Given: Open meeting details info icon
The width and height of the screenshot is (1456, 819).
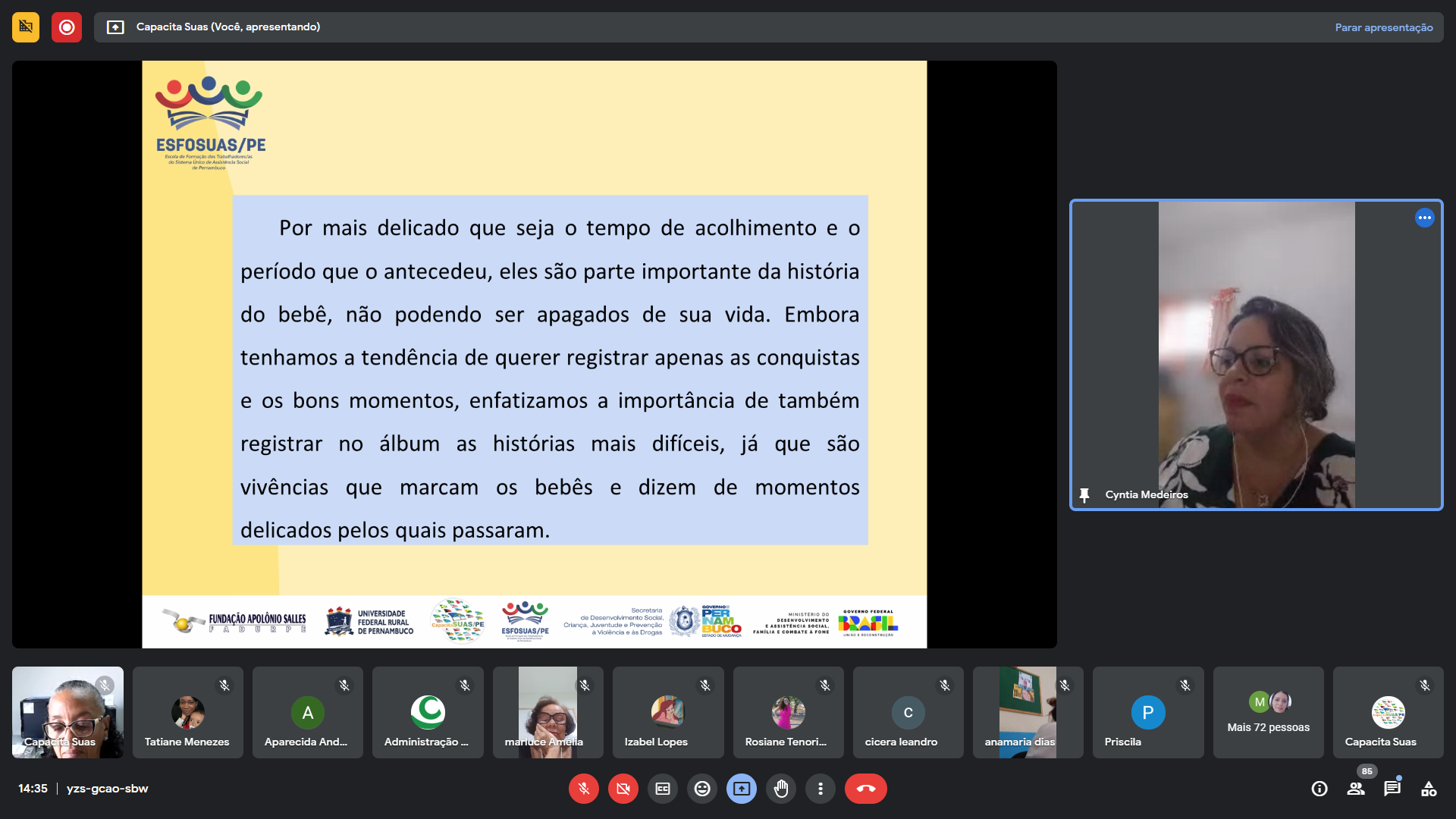Looking at the screenshot, I should pos(1319,789).
